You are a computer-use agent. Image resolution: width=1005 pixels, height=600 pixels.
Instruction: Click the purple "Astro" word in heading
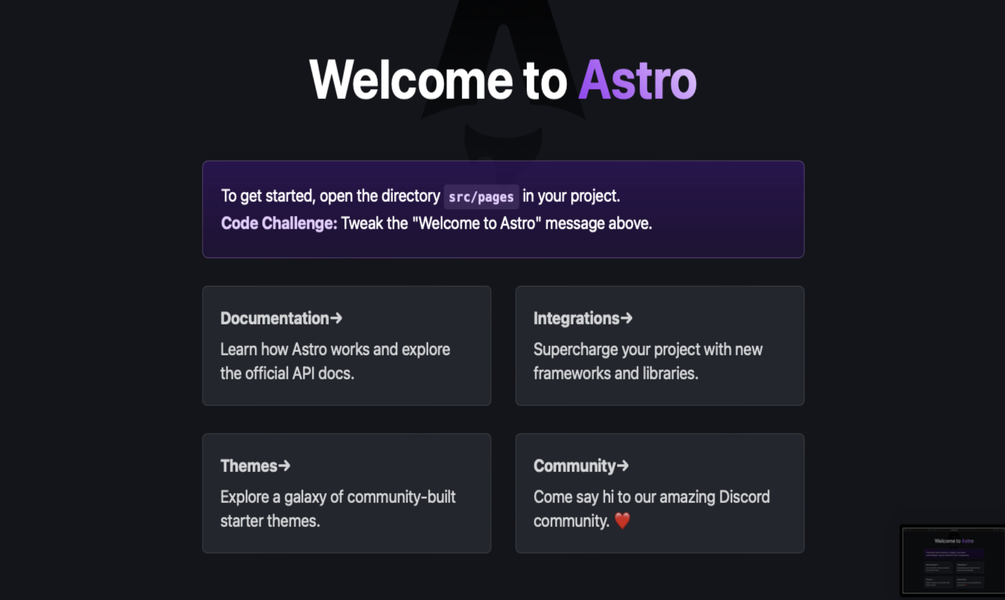[637, 80]
